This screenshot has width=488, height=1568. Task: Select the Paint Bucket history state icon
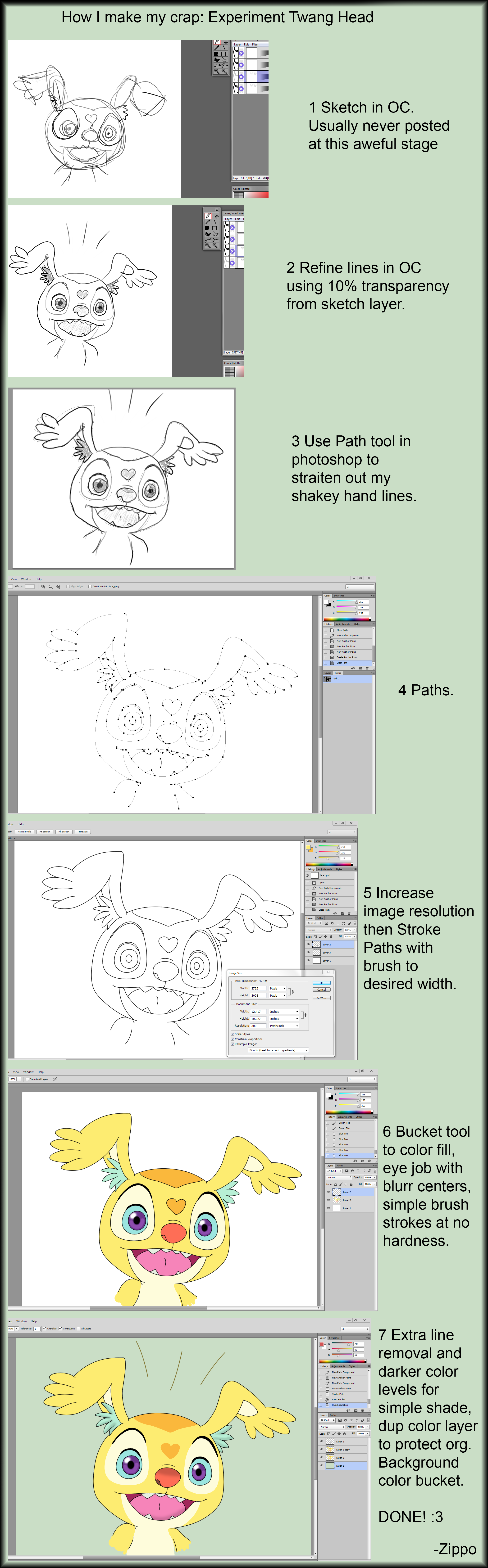click(327, 1399)
